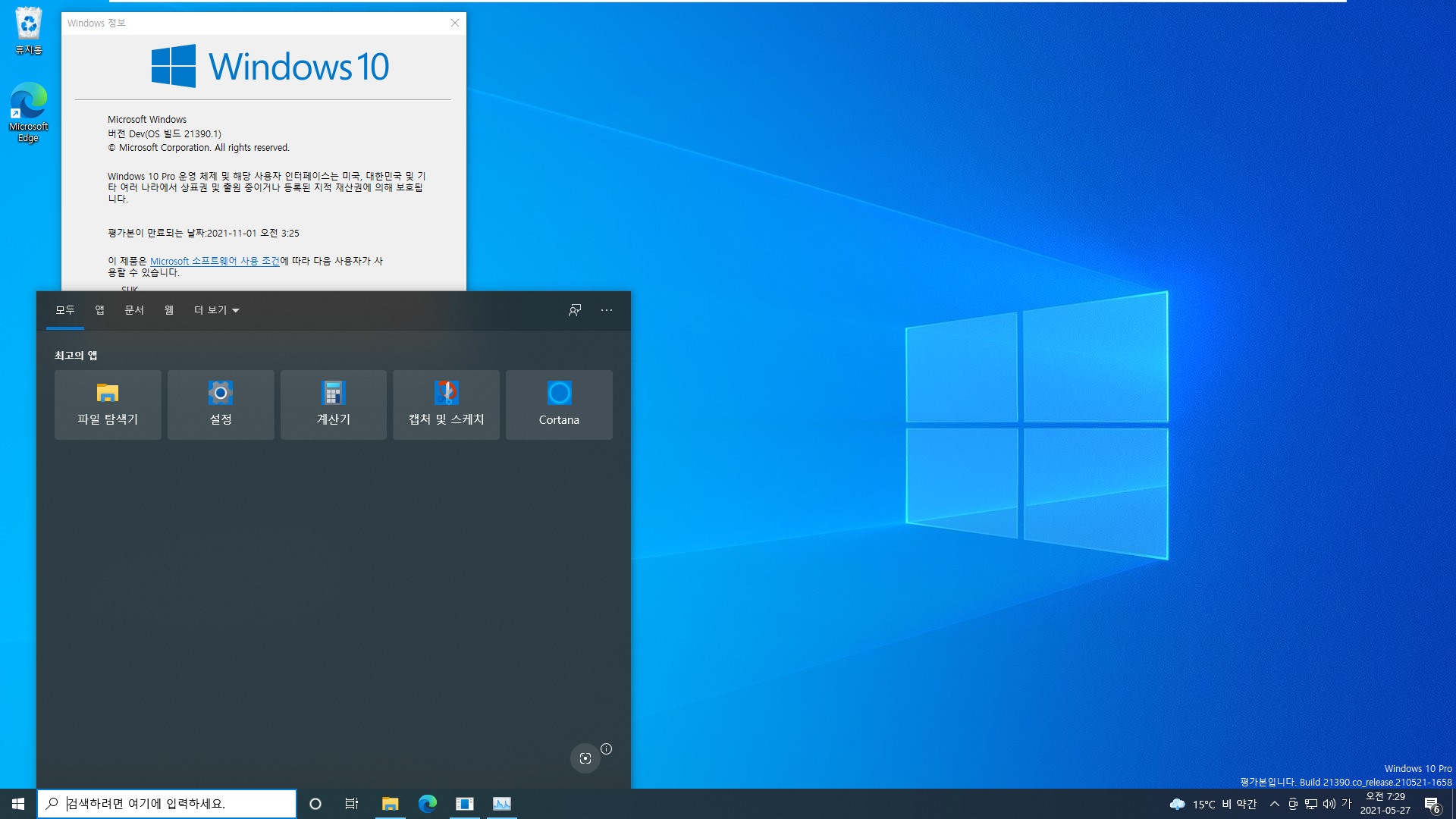
Task: Open Microsoft software license terms link
Action: click(x=215, y=261)
